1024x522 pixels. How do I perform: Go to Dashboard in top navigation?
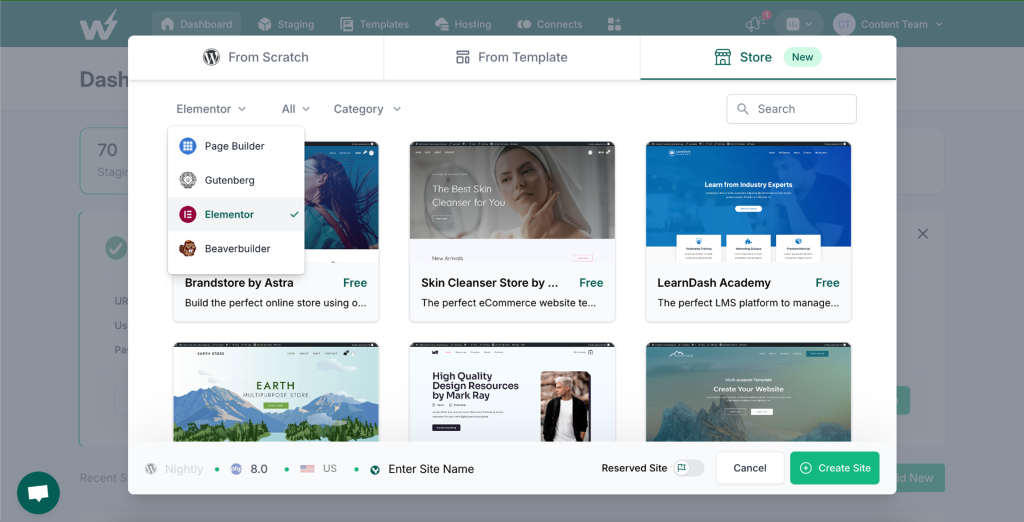(x=196, y=24)
